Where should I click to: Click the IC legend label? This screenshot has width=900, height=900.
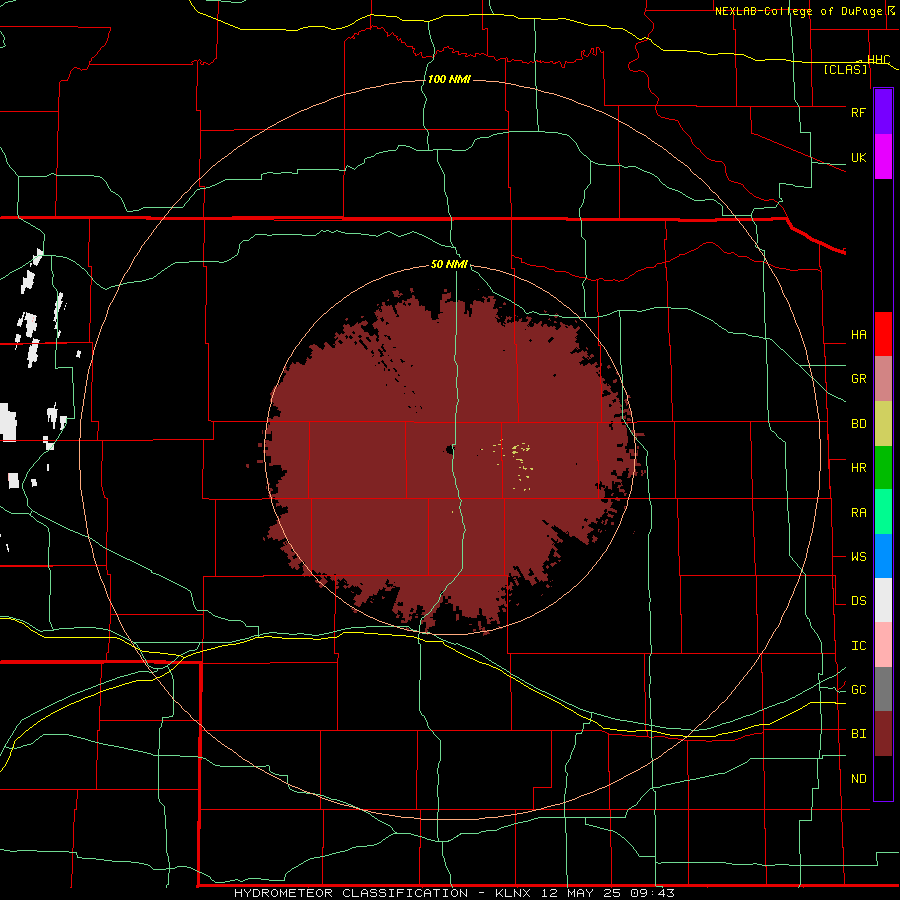[x=858, y=646]
